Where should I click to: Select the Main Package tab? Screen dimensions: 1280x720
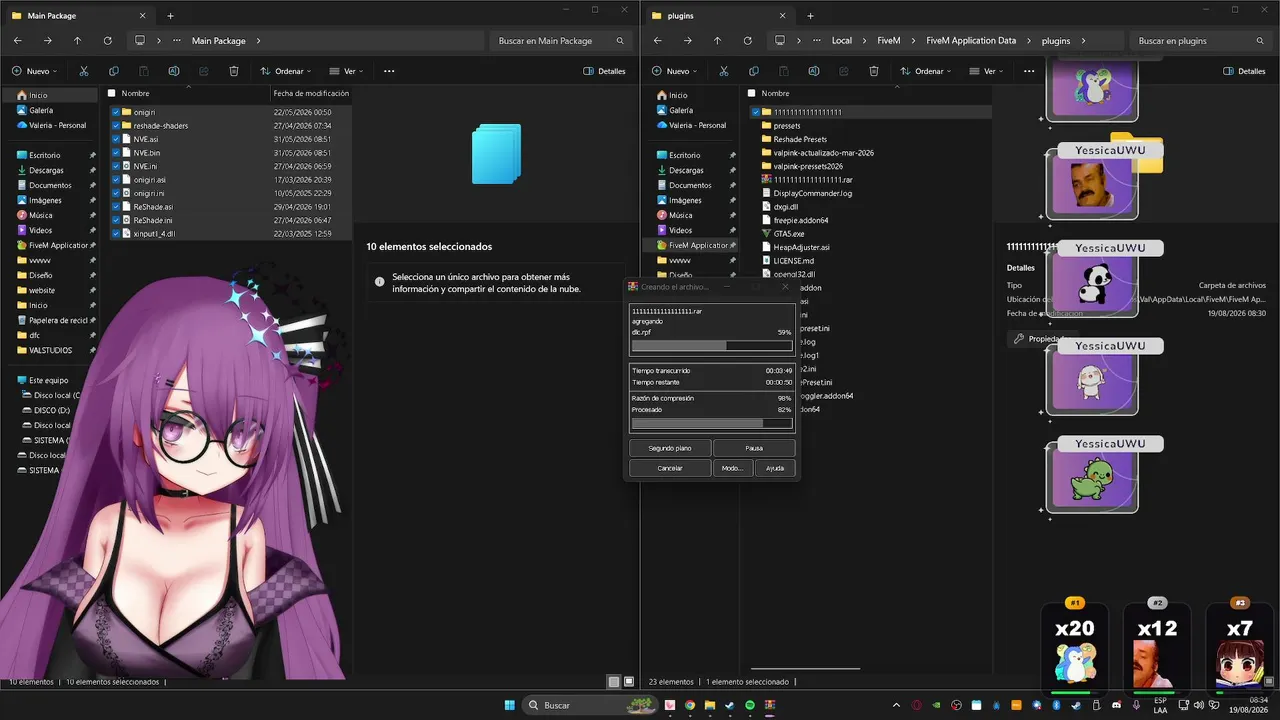pyautogui.click(x=80, y=16)
